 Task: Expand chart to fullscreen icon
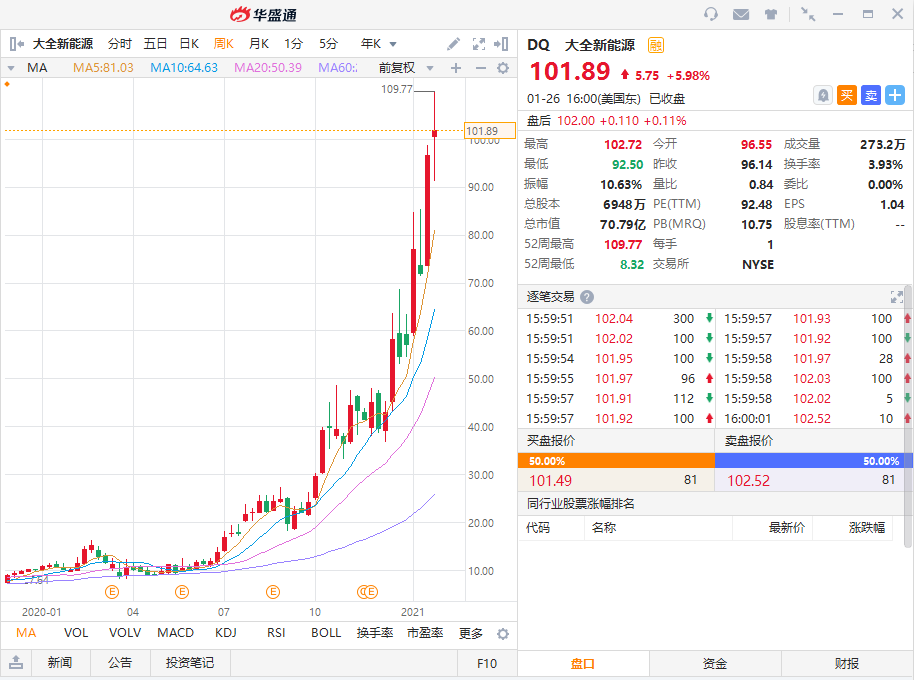click(x=479, y=44)
